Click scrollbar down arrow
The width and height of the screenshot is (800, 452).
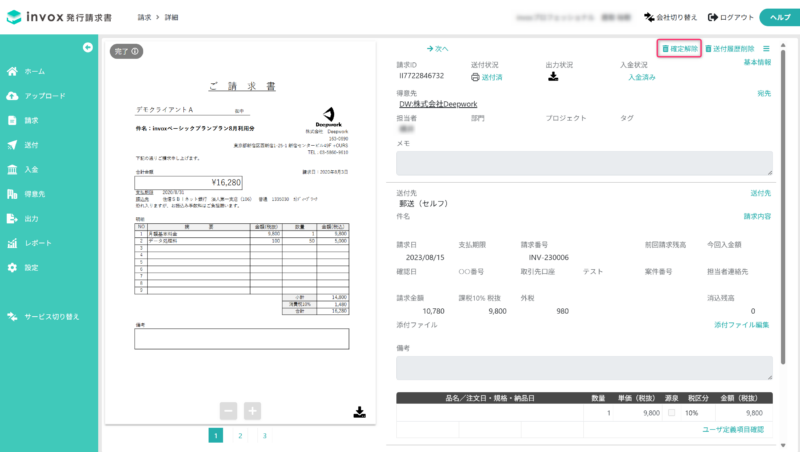pyautogui.click(x=783, y=445)
